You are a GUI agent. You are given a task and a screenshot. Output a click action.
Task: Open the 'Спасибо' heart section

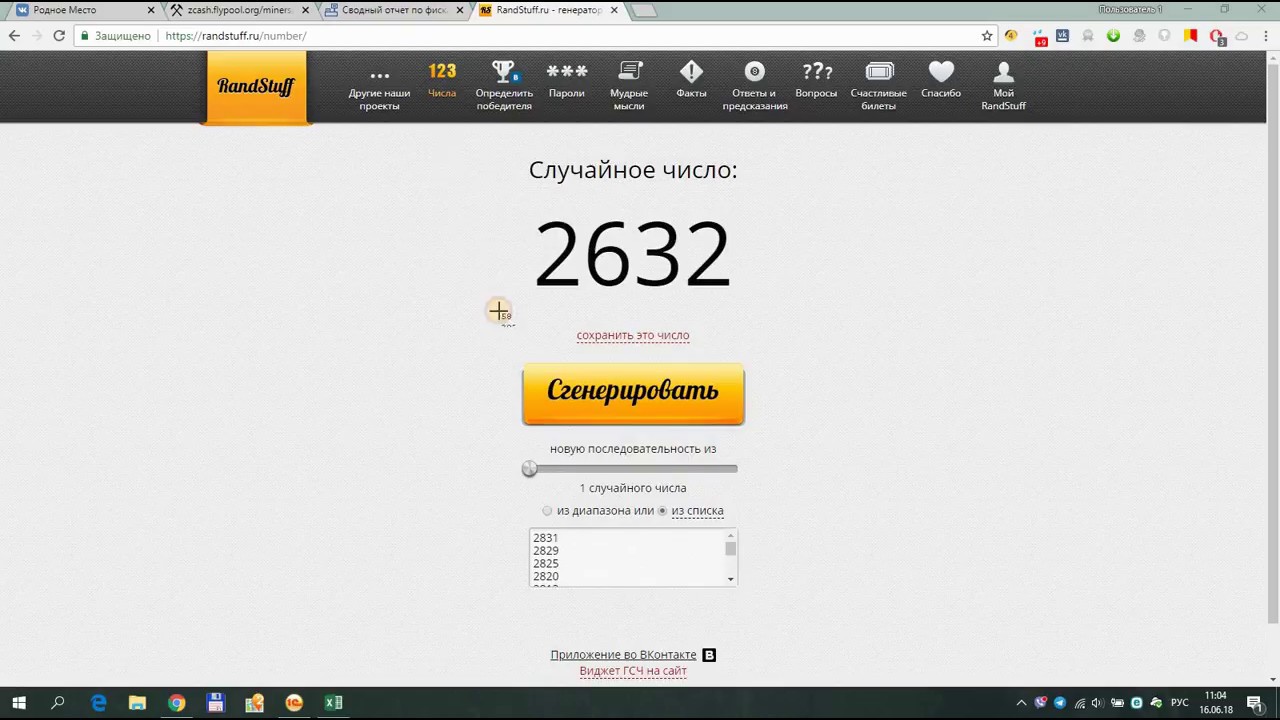point(941,80)
